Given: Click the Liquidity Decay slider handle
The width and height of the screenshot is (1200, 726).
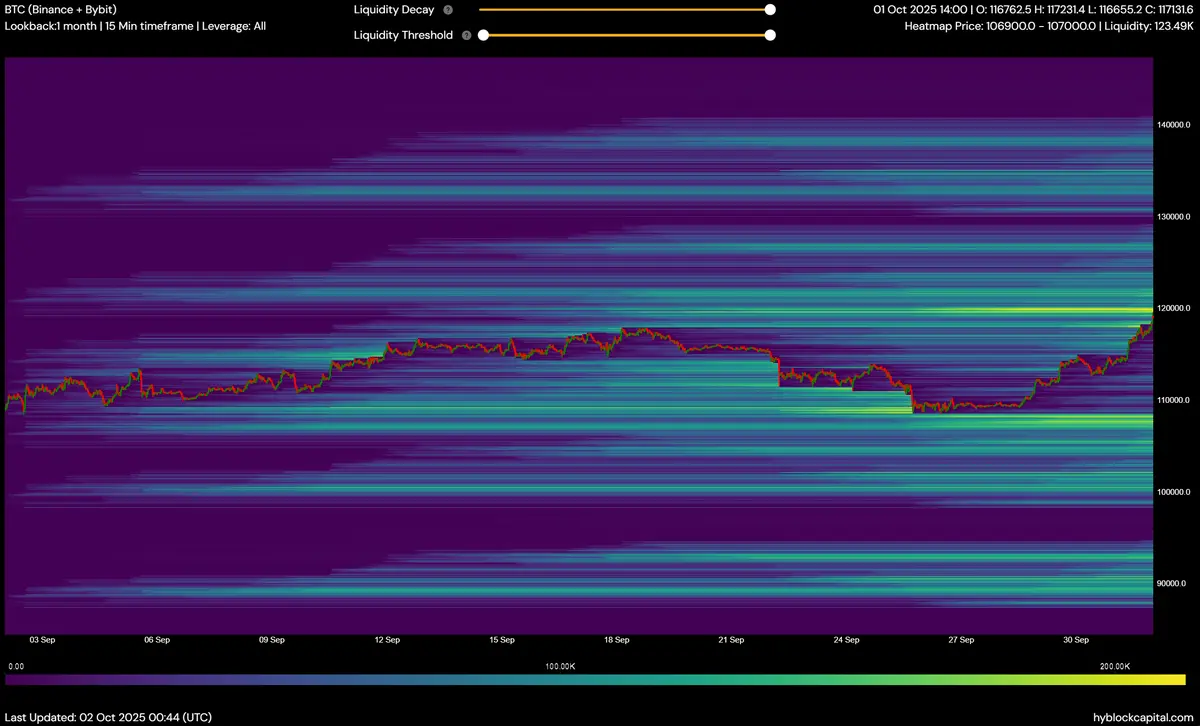Looking at the screenshot, I should (x=770, y=10).
